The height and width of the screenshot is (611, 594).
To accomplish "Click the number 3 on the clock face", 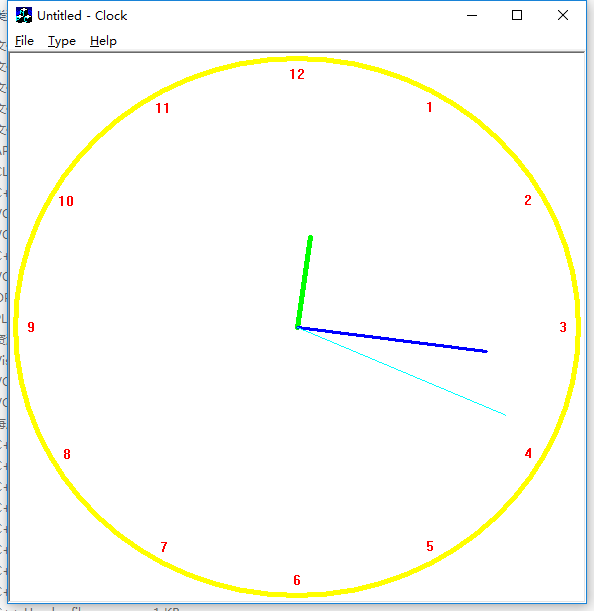I will 563,327.
